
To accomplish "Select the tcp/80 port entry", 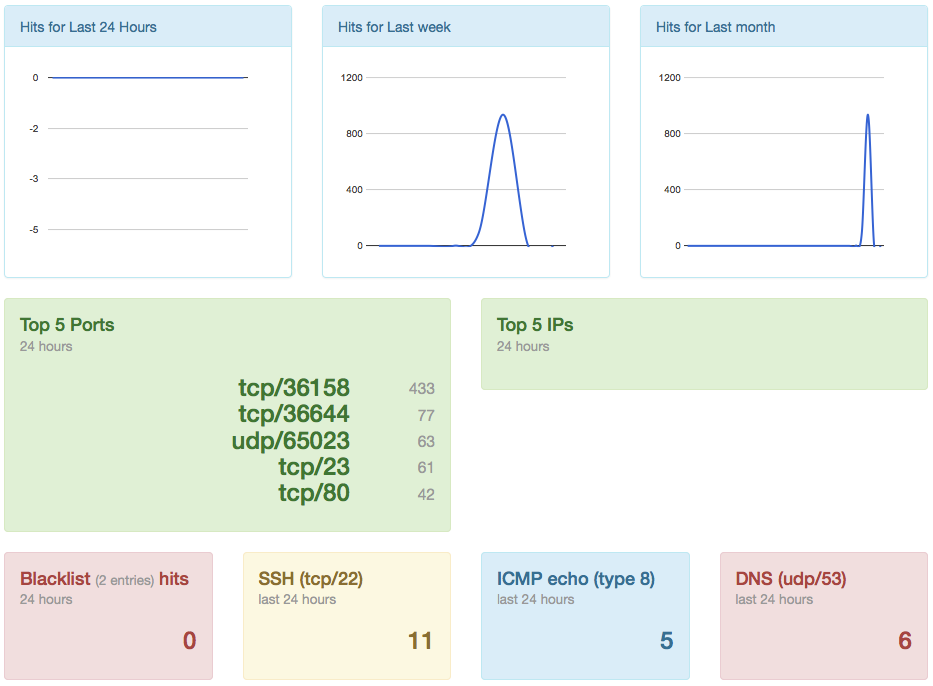I will pos(314,493).
